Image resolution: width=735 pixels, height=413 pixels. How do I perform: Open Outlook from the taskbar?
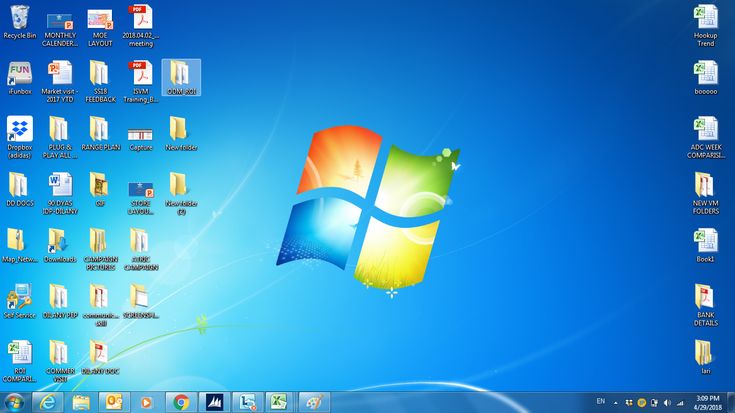click(114, 402)
